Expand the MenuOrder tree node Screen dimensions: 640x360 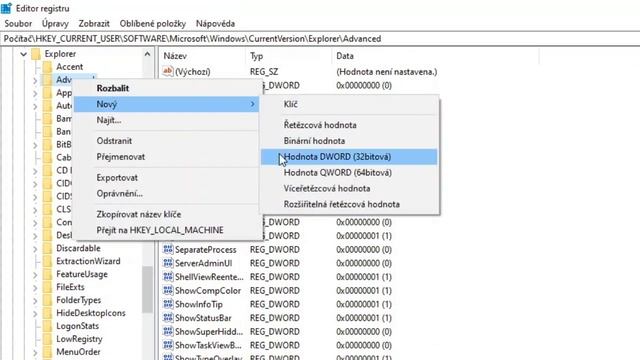coord(35,352)
